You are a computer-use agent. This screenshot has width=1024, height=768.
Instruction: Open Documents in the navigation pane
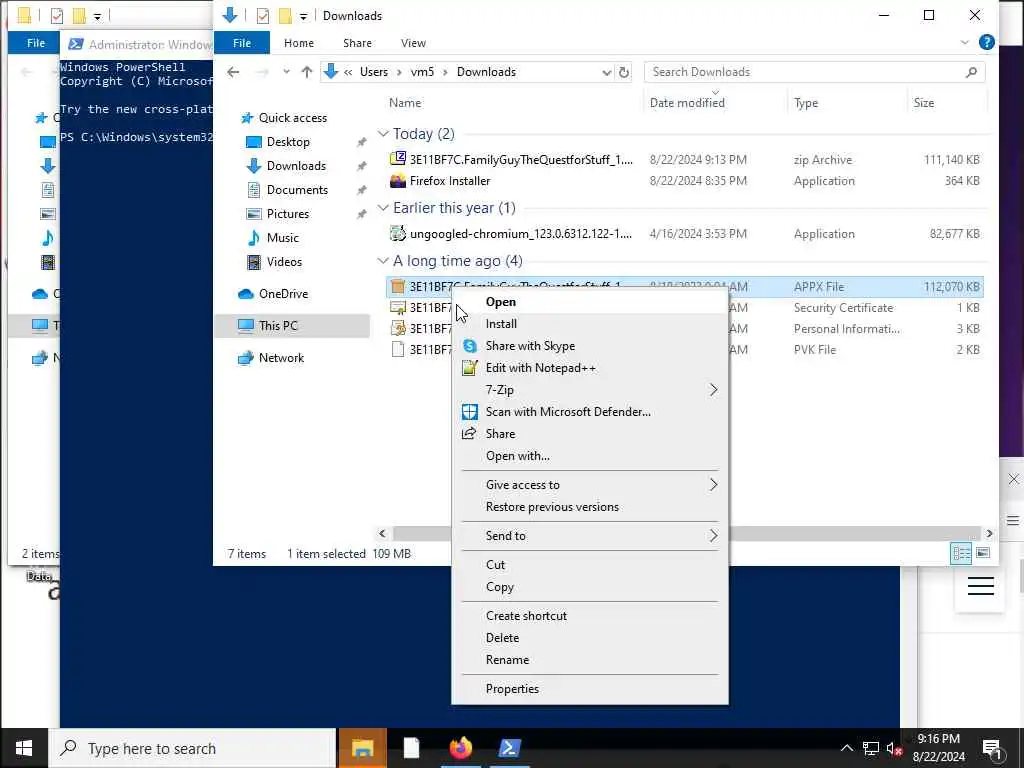[x=297, y=190]
